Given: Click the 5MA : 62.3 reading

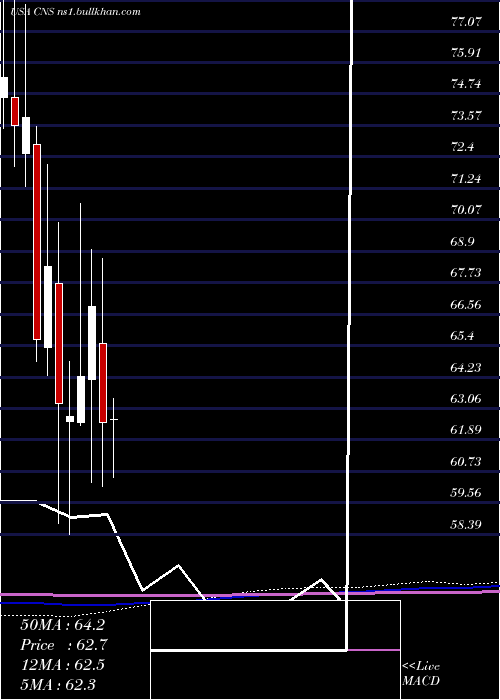Looking at the screenshot, I should click(x=58, y=685).
